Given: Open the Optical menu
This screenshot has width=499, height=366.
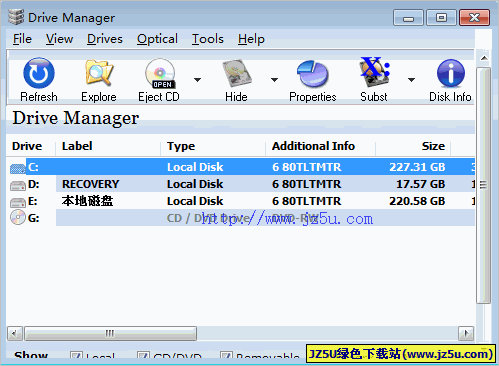Looking at the screenshot, I should (x=157, y=39).
